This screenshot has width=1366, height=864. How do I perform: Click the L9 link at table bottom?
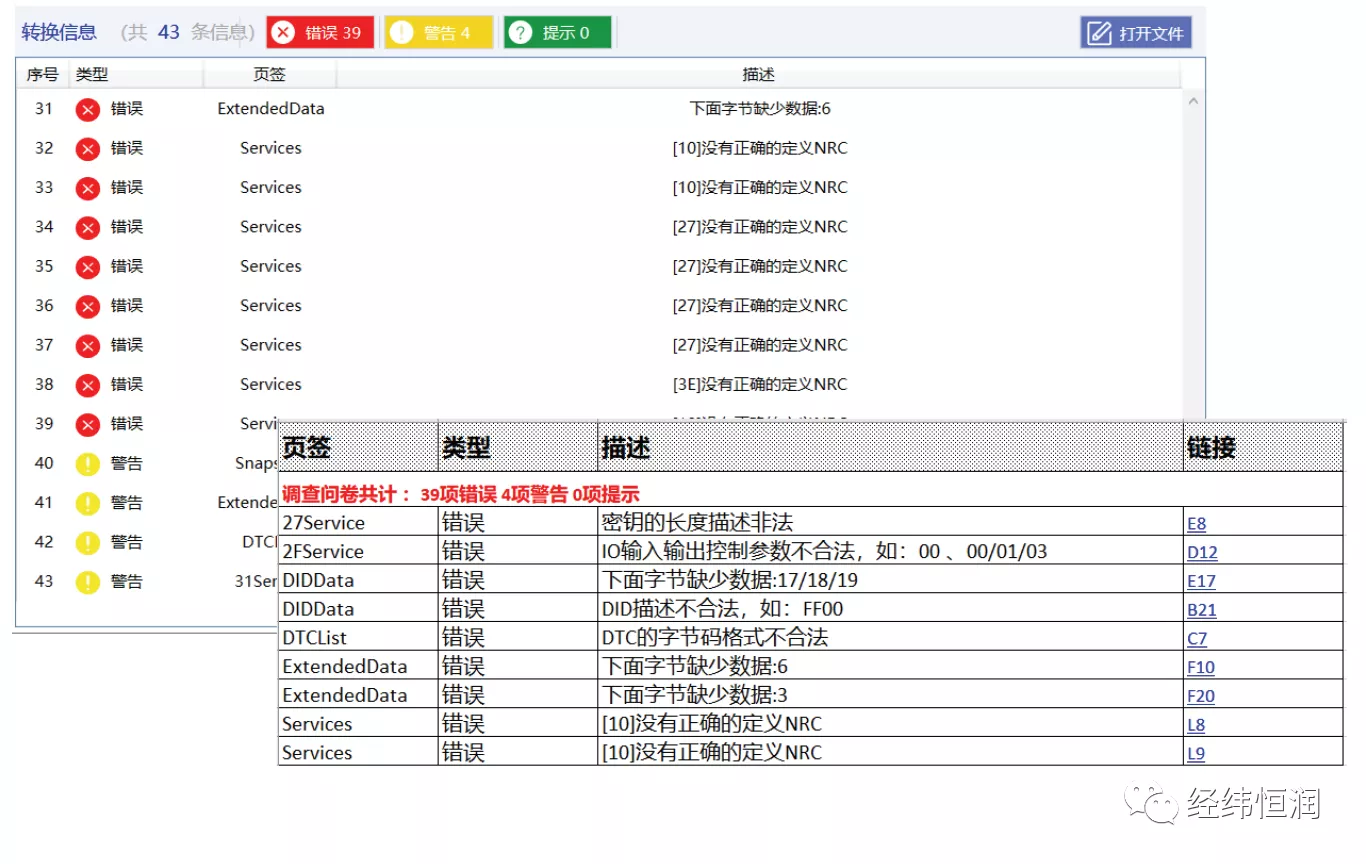(1195, 753)
